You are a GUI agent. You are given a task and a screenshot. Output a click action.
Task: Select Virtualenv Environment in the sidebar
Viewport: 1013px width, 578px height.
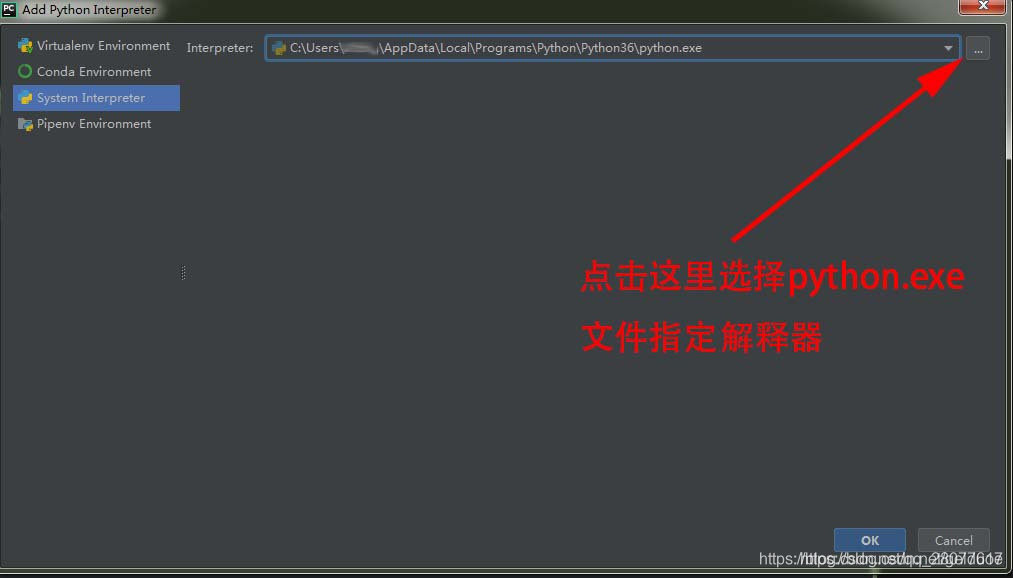[96, 46]
